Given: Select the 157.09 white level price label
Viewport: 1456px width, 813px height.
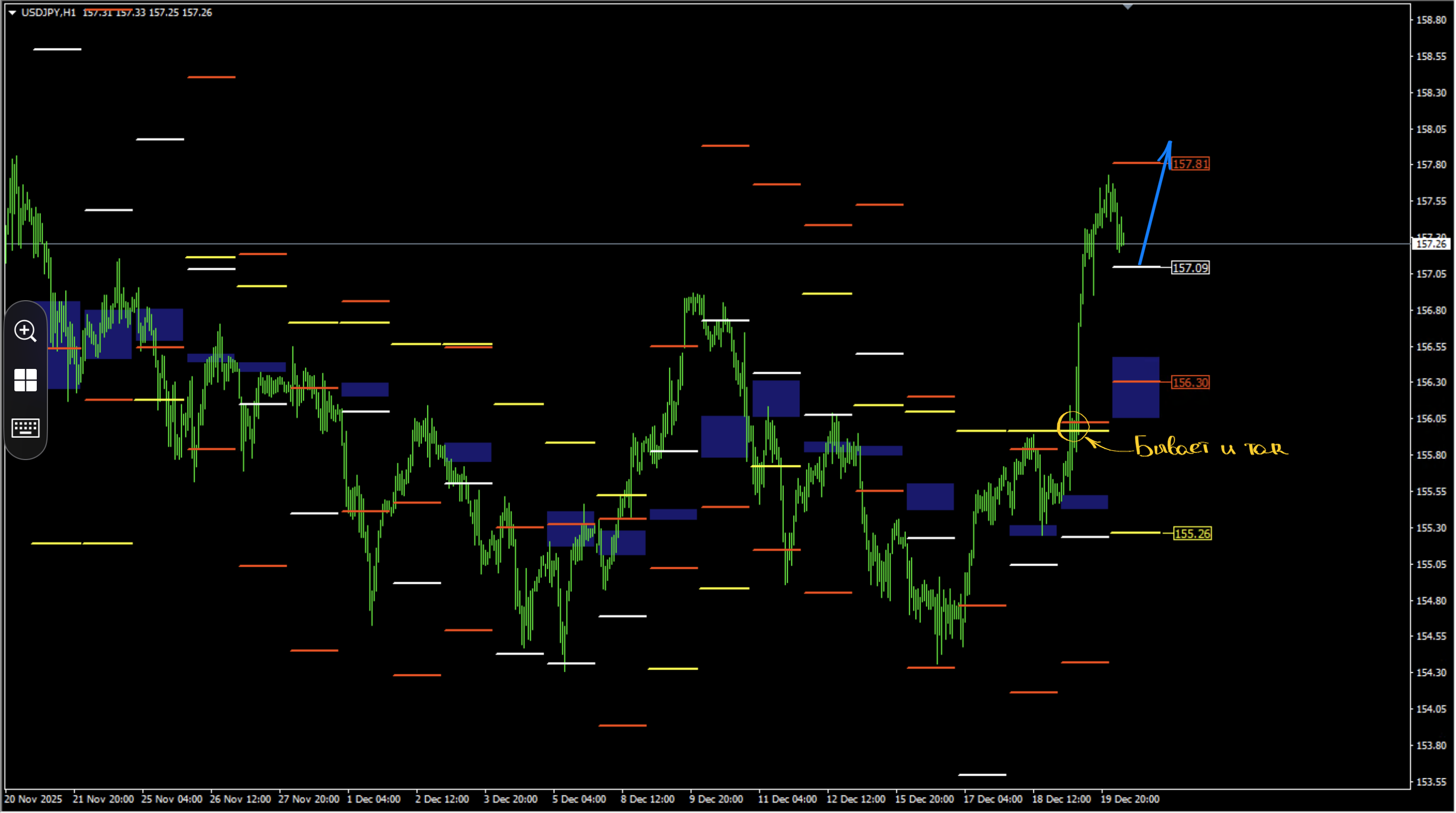Looking at the screenshot, I should (x=1191, y=268).
